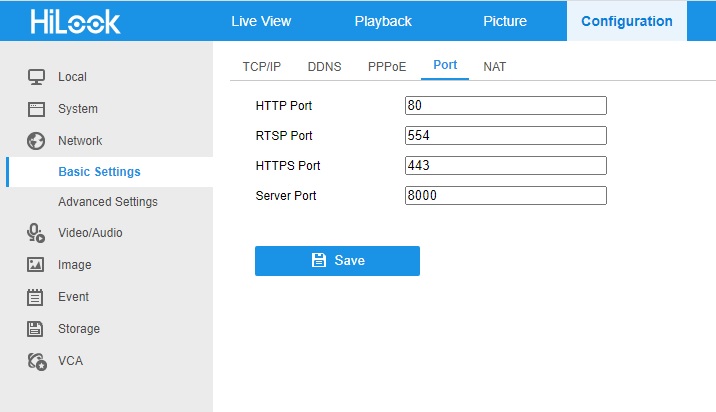This screenshot has height=412, width=716.
Task: Click the Local monitor icon in sidebar
Action: pyautogui.click(x=36, y=77)
